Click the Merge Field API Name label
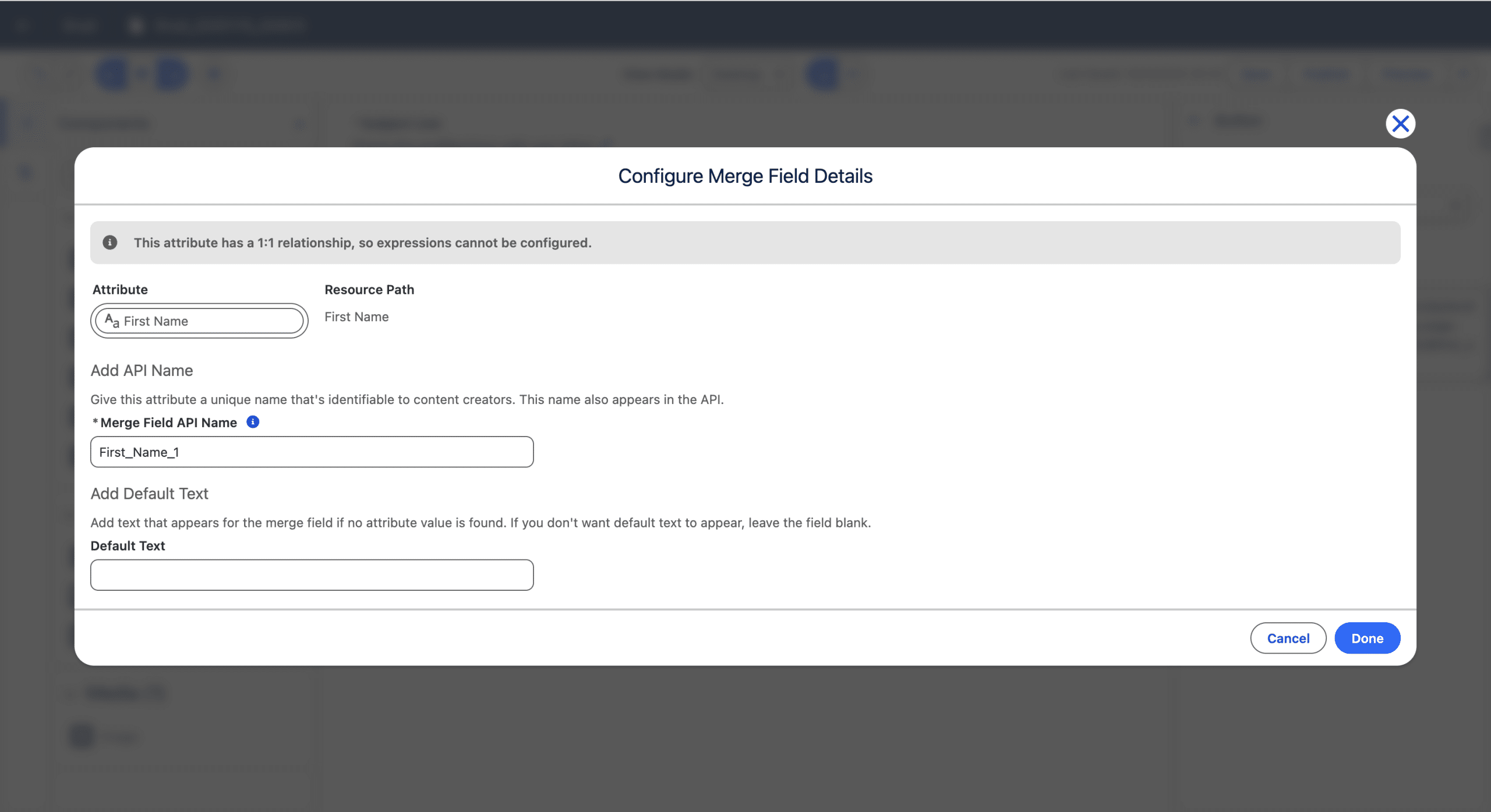The height and width of the screenshot is (812, 1491). 168,423
